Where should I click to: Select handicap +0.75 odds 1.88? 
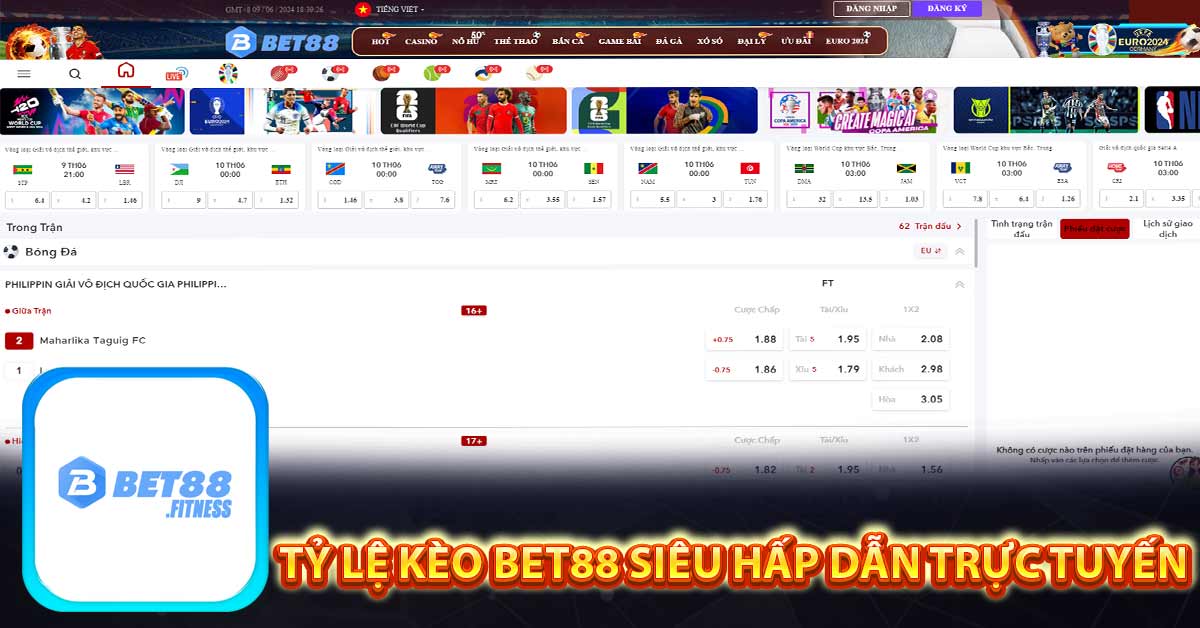744,339
